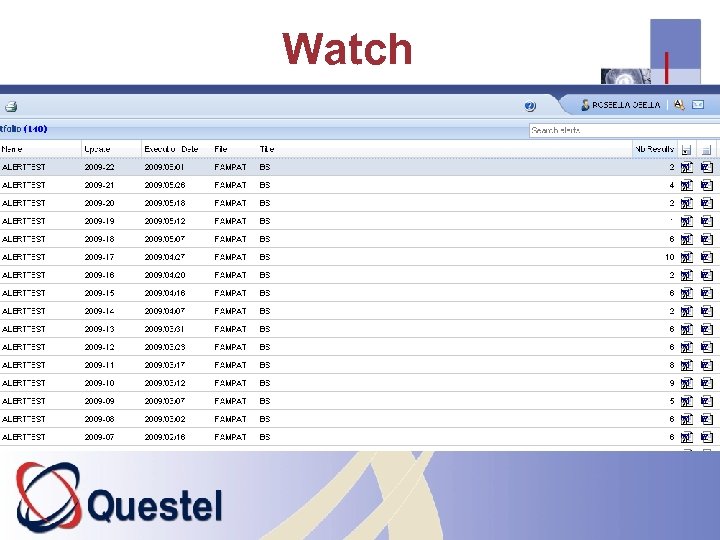Click the floppy-disk save icon in the column header
The height and width of the screenshot is (540, 720).
coord(686,150)
